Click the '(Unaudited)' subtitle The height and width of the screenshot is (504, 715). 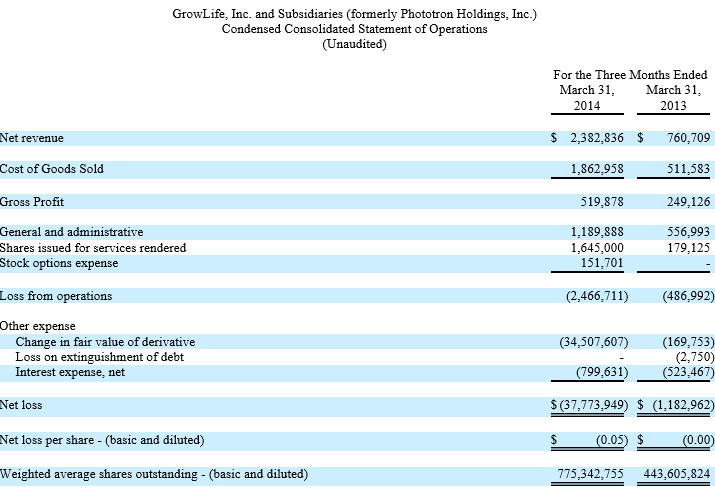(354, 44)
